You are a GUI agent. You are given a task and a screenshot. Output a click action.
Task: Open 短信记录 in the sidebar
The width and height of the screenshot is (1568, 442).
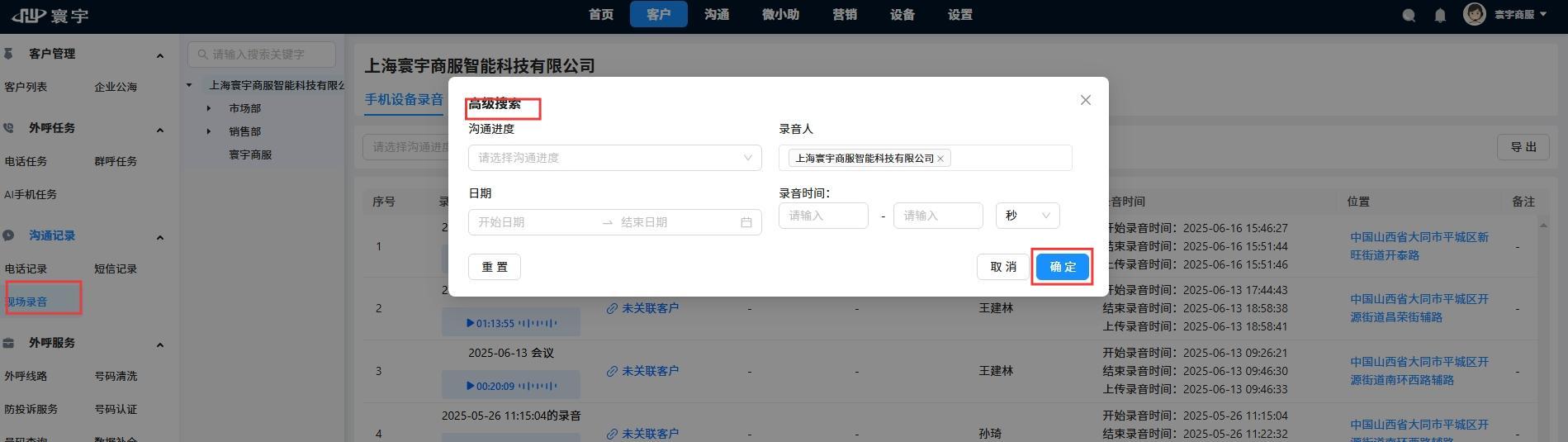click(116, 269)
